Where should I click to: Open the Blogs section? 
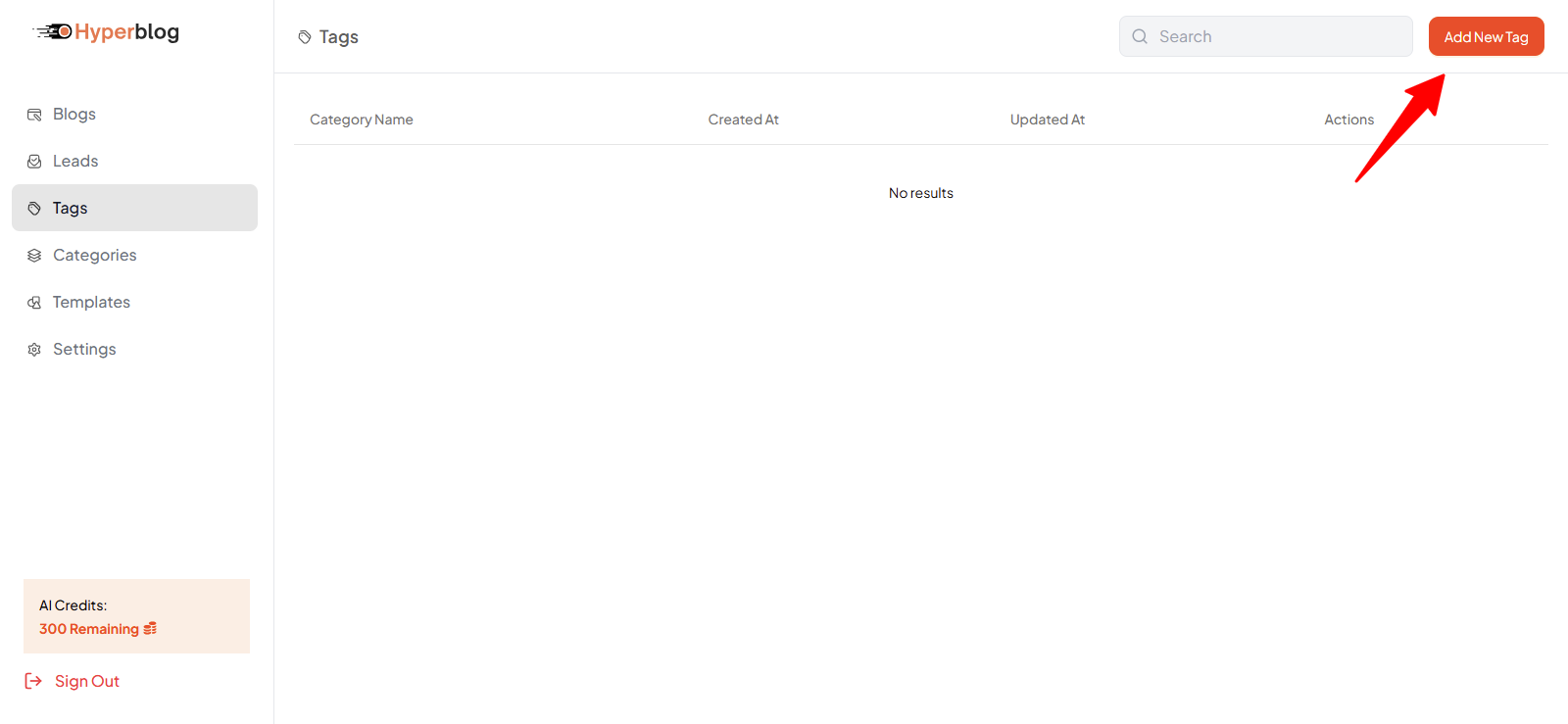coord(134,114)
